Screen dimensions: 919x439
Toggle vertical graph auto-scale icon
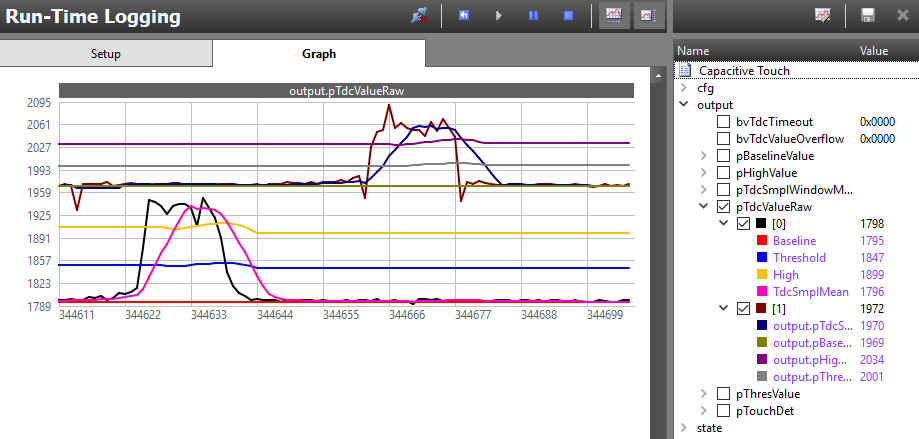(646, 16)
